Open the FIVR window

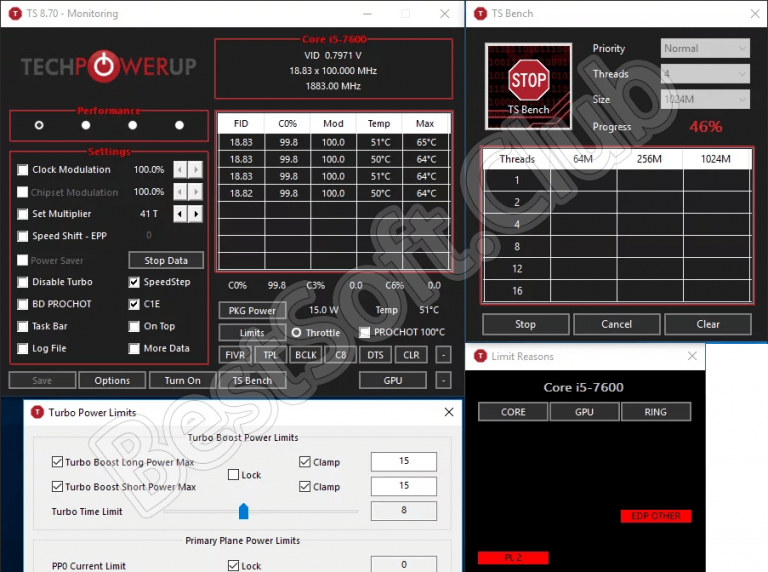pos(235,355)
